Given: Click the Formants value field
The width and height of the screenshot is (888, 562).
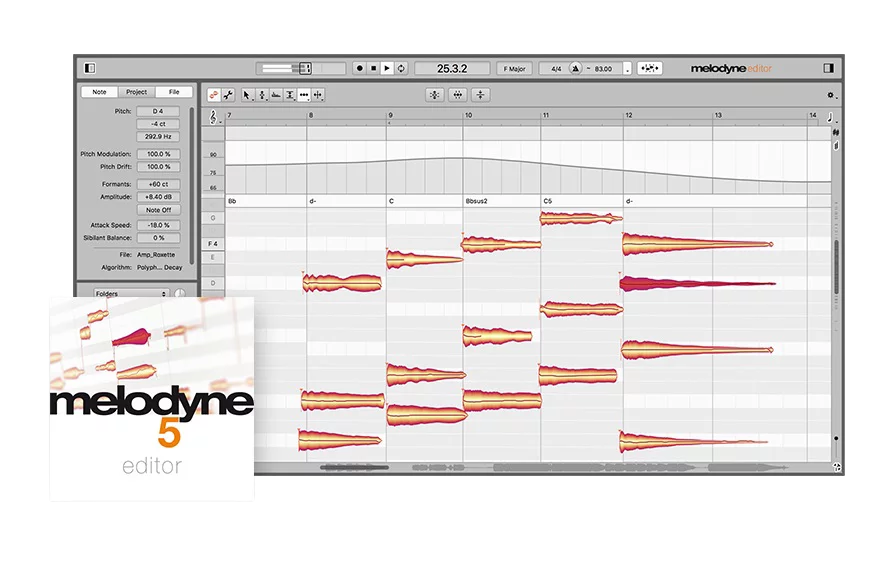Looking at the screenshot, I should pyautogui.click(x=158, y=184).
